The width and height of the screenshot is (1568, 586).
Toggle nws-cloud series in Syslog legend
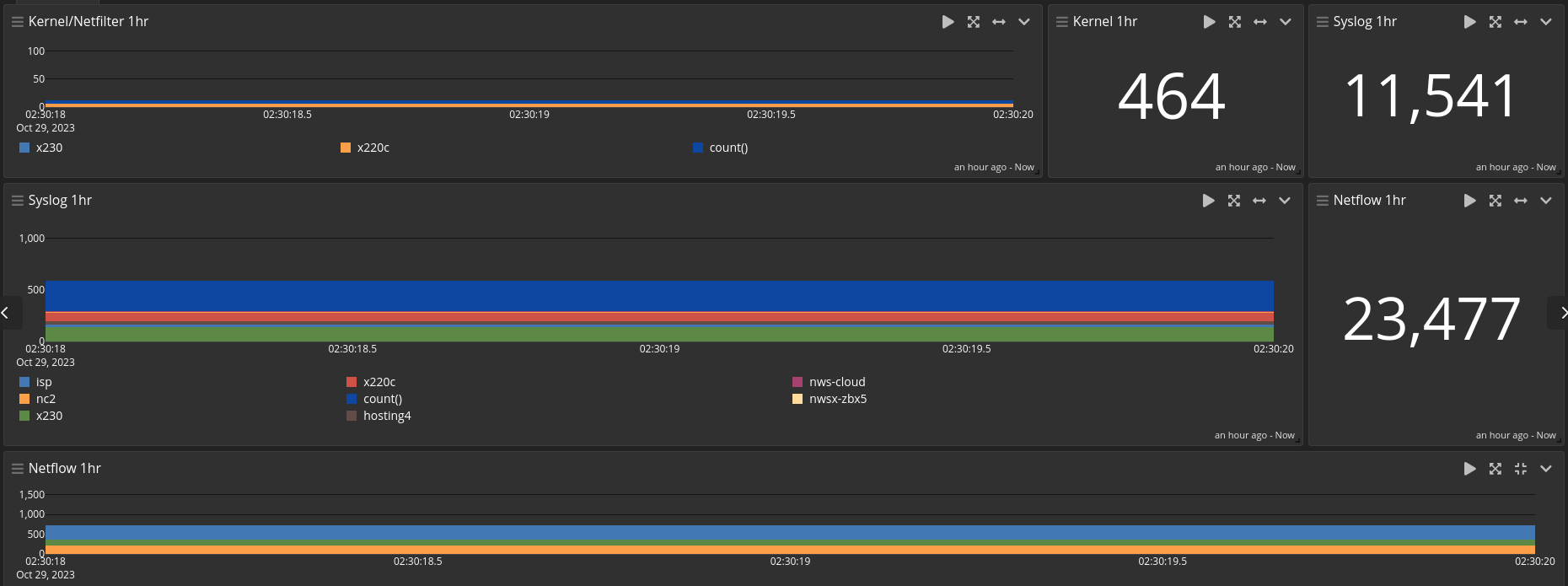[829, 382]
